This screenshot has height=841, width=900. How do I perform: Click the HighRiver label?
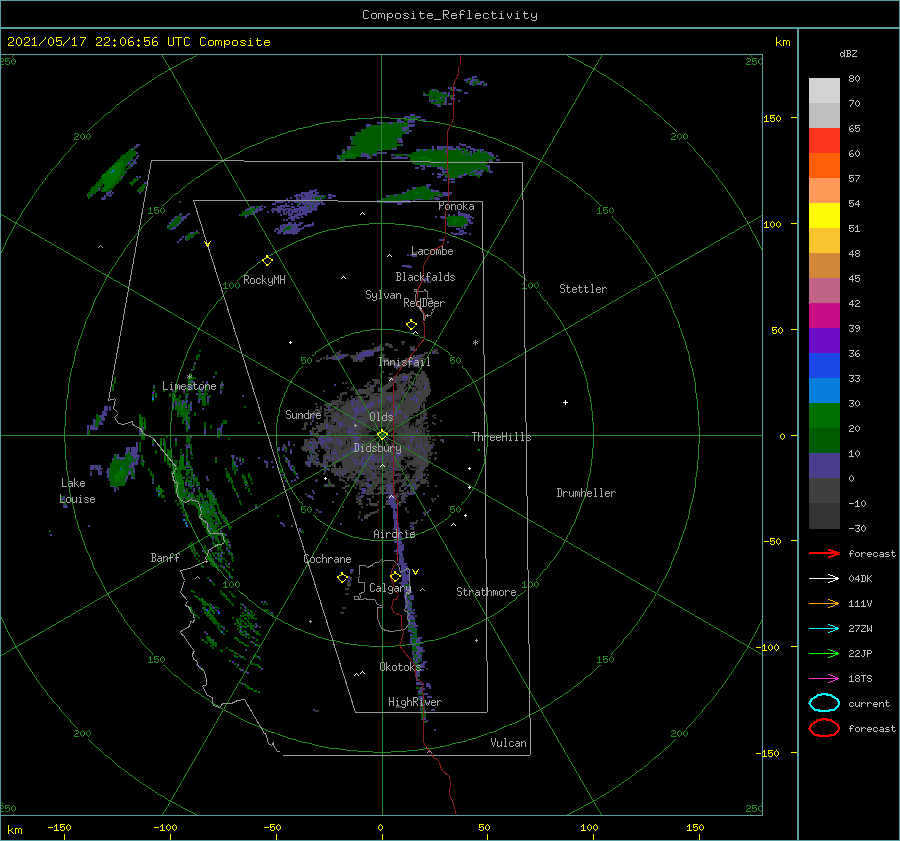(415, 702)
